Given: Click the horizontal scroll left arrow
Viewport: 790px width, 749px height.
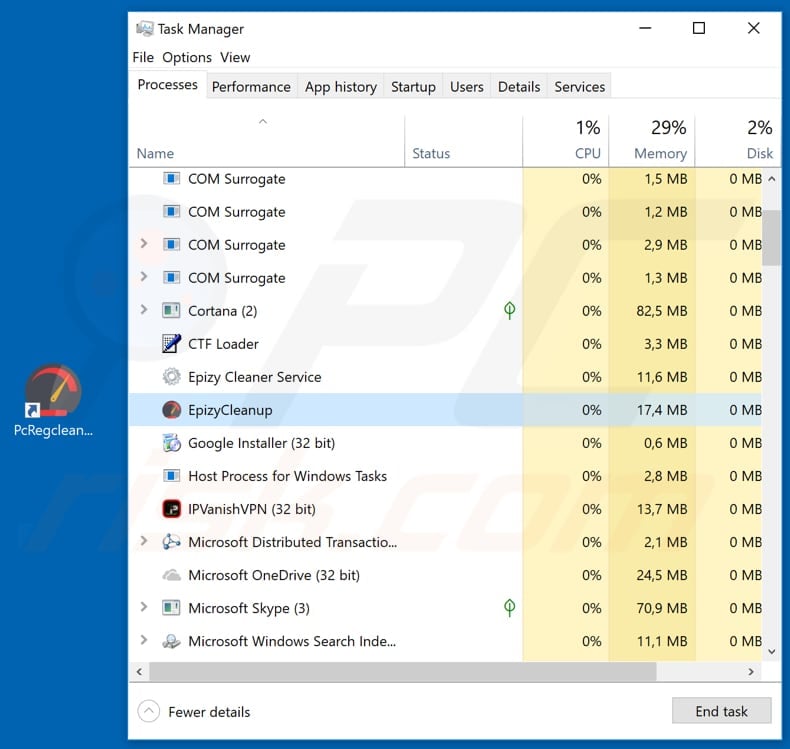Looking at the screenshot, I should click(x=140, y=671).
